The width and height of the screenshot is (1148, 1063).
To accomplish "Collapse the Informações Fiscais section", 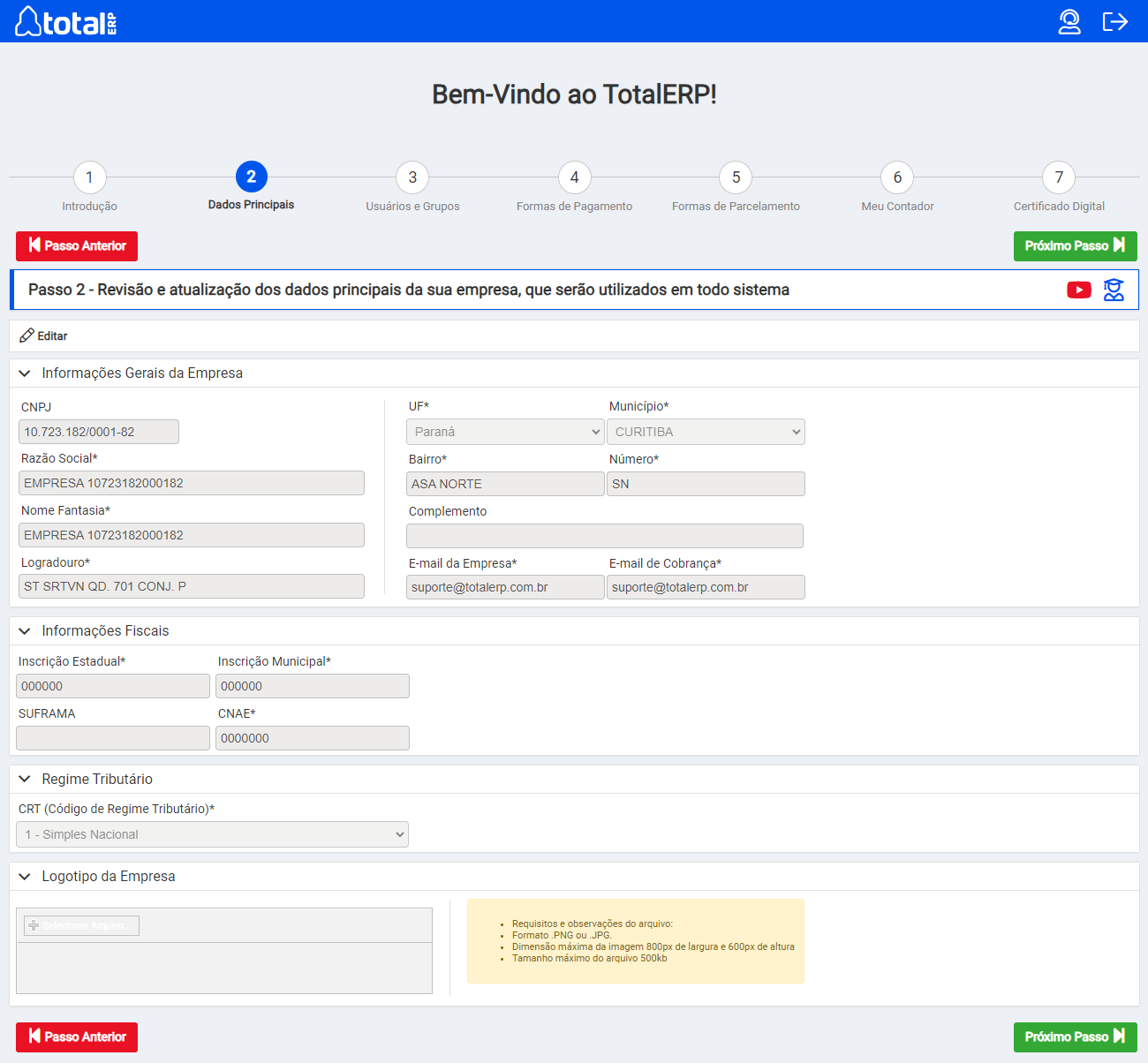I will tap(25, 631).
